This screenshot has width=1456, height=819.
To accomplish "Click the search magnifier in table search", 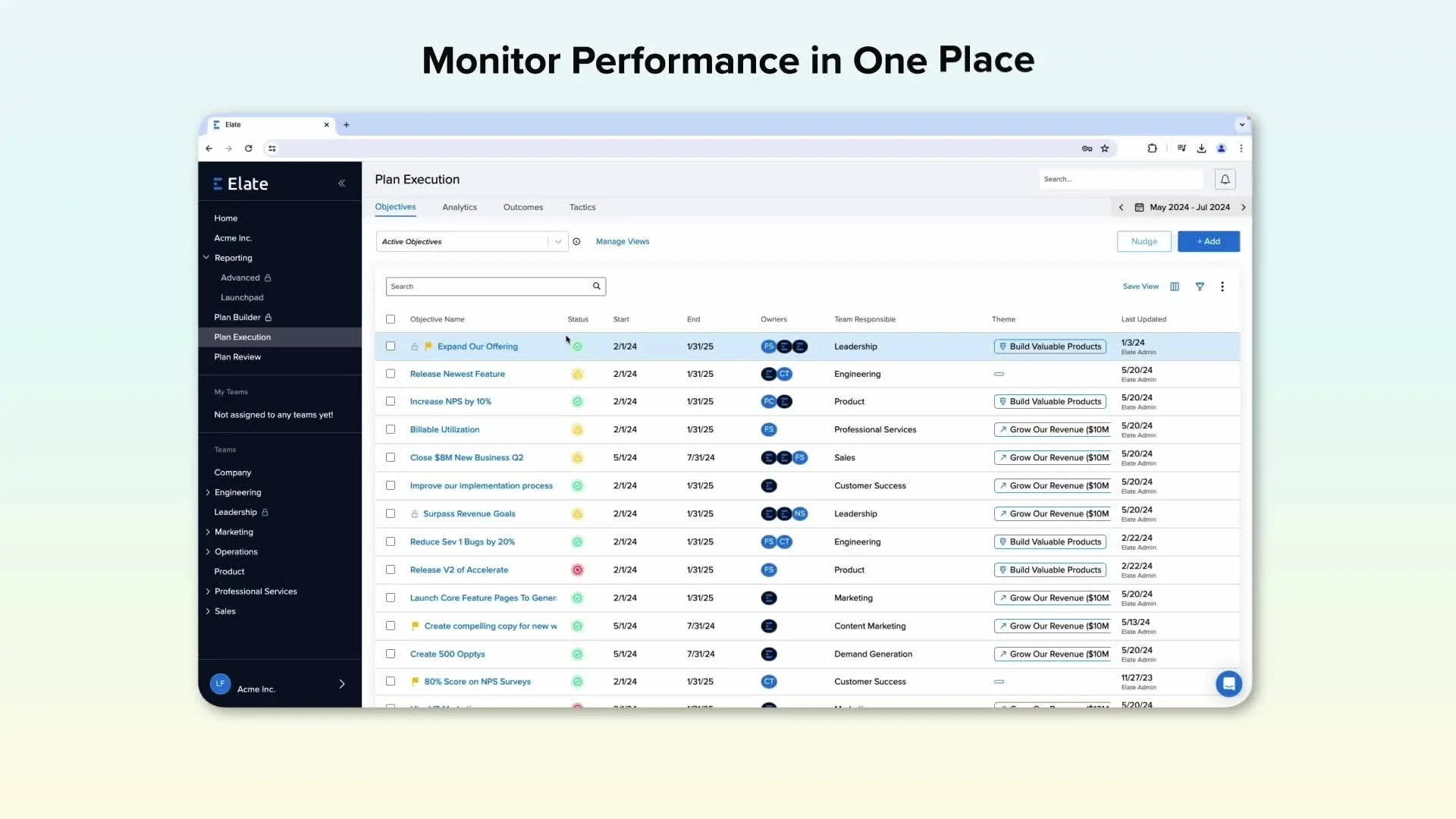I will click(x=597, y=287).
